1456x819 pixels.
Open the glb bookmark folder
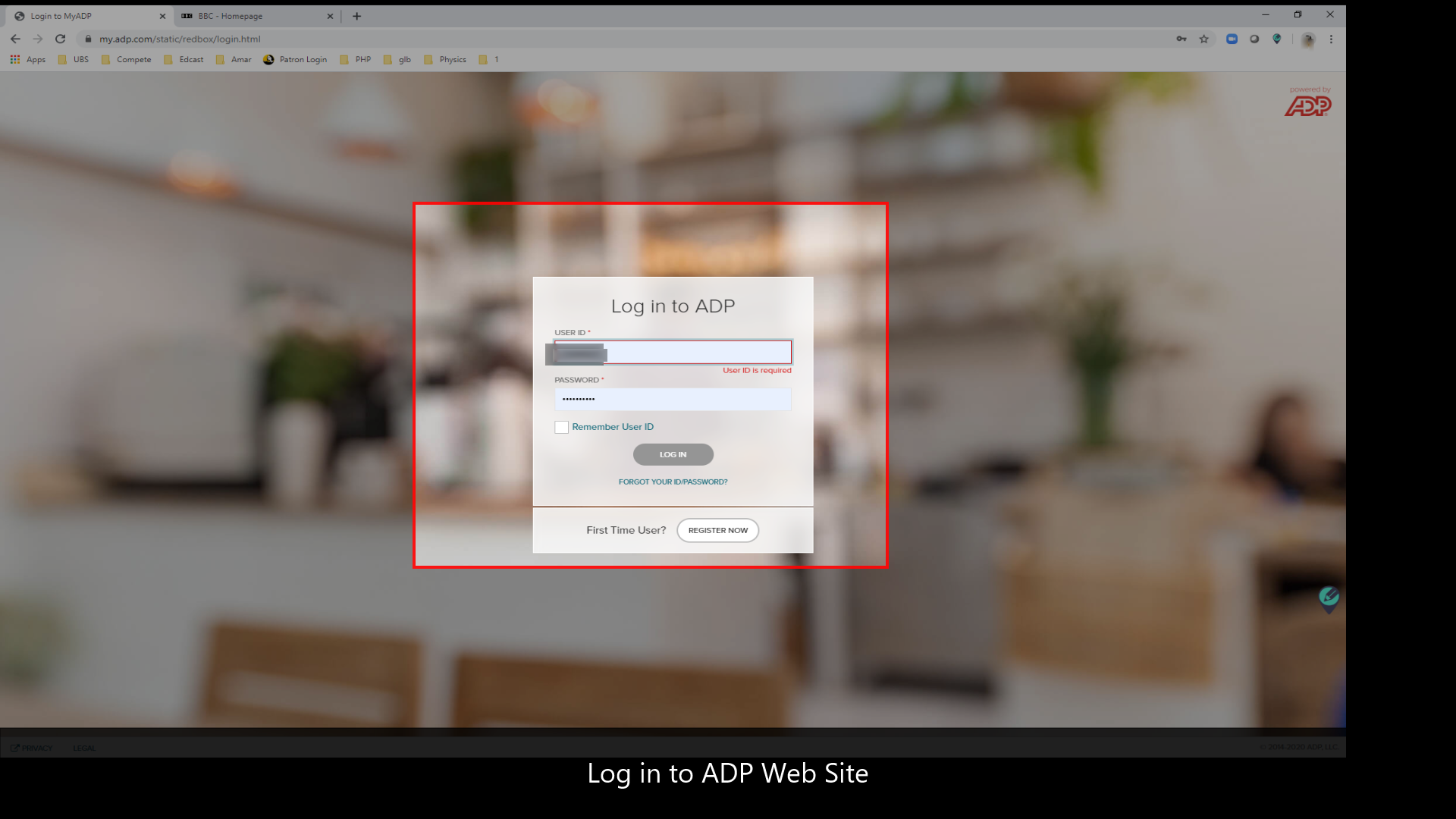397,59
